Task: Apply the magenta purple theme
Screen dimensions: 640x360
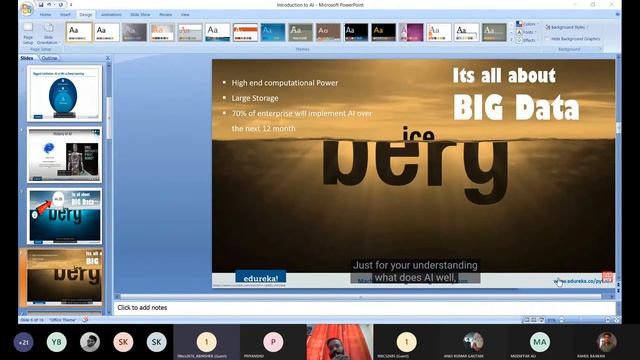Action: [x=411, y=32]
